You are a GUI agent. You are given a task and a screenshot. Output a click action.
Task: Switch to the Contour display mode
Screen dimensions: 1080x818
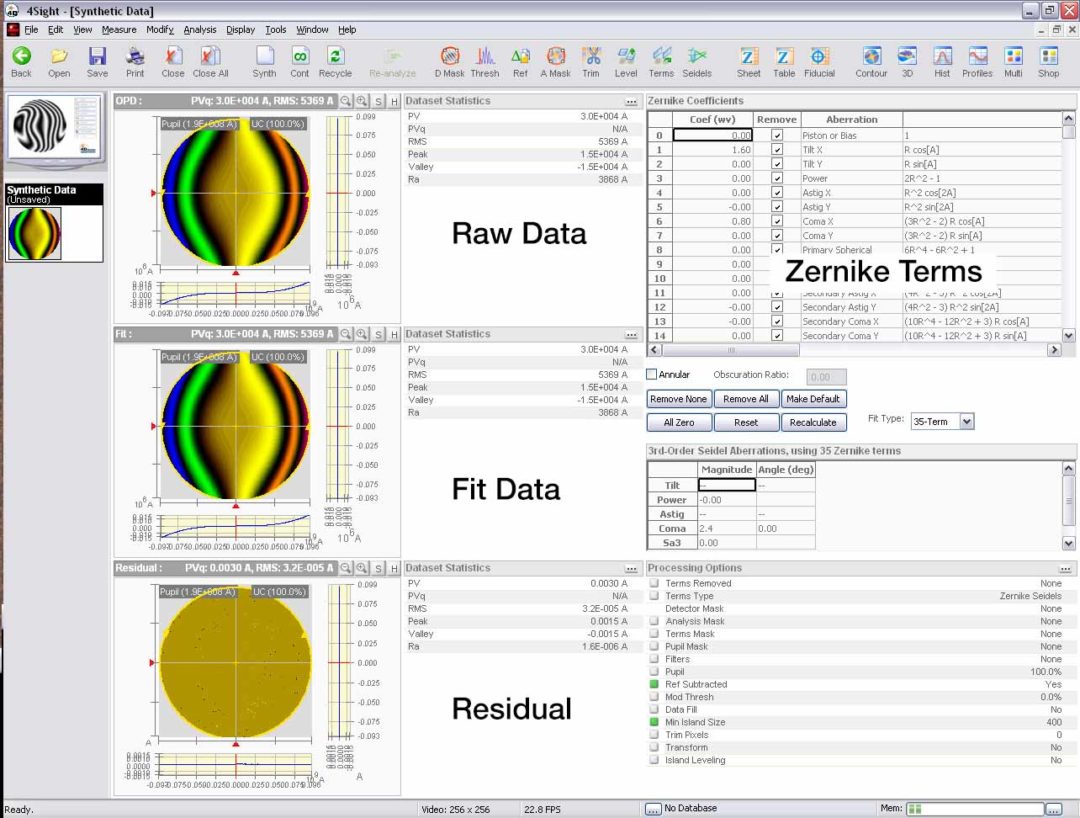[x=870, y=60]
